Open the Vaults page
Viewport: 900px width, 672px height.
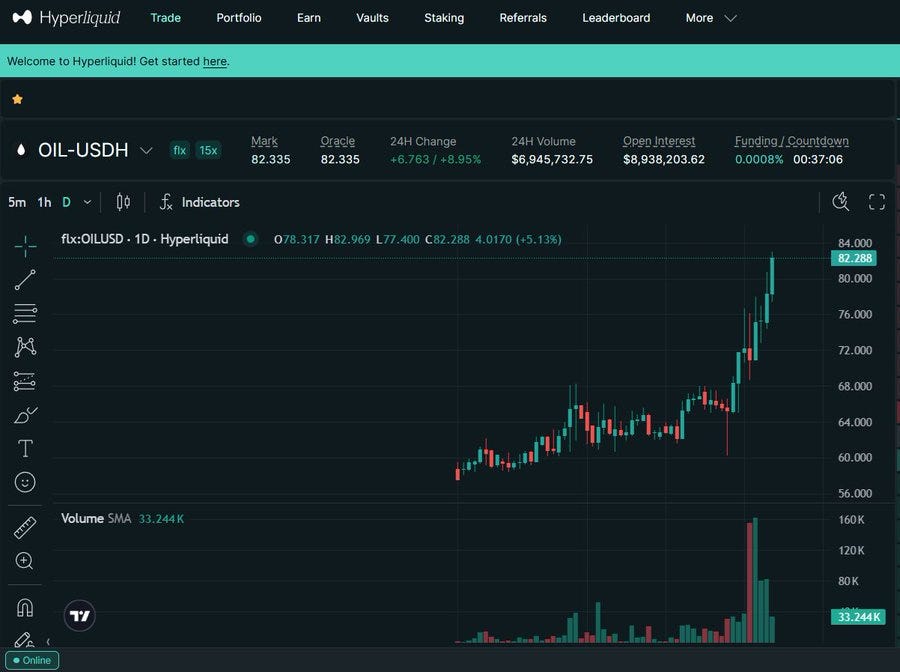(x=373, y=18)
